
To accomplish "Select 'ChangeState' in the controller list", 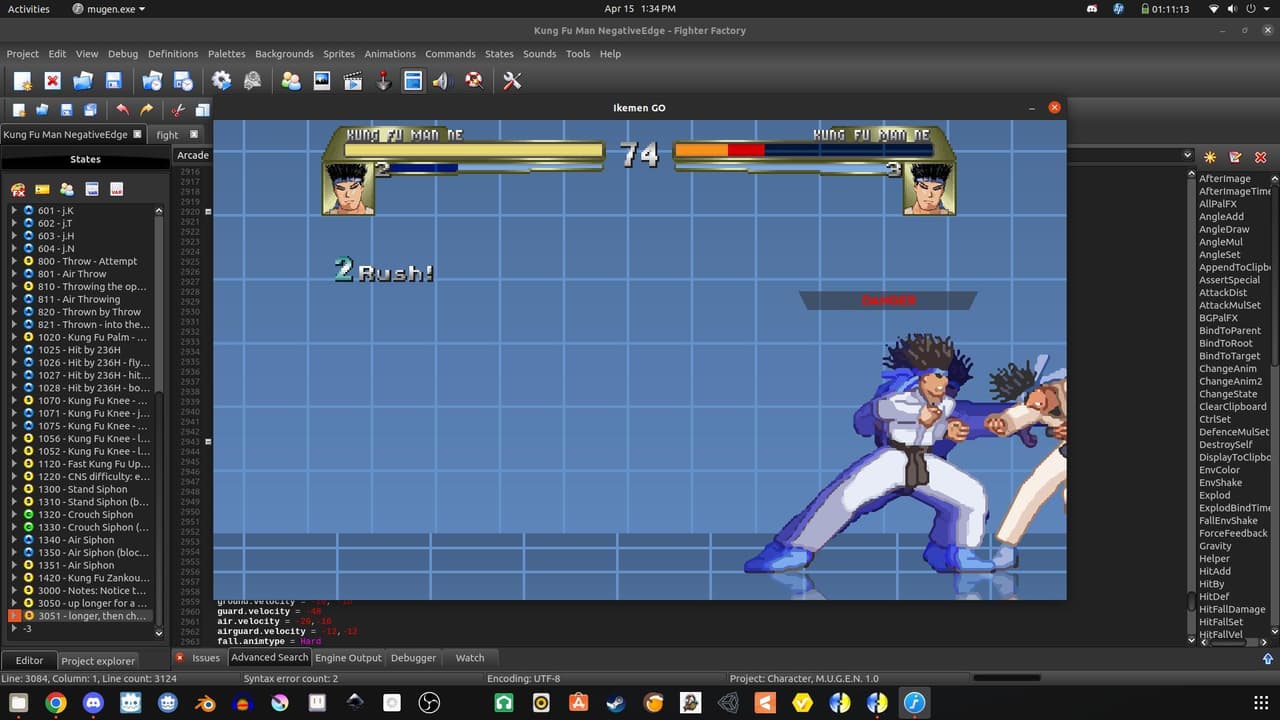I will (1229, 394).
